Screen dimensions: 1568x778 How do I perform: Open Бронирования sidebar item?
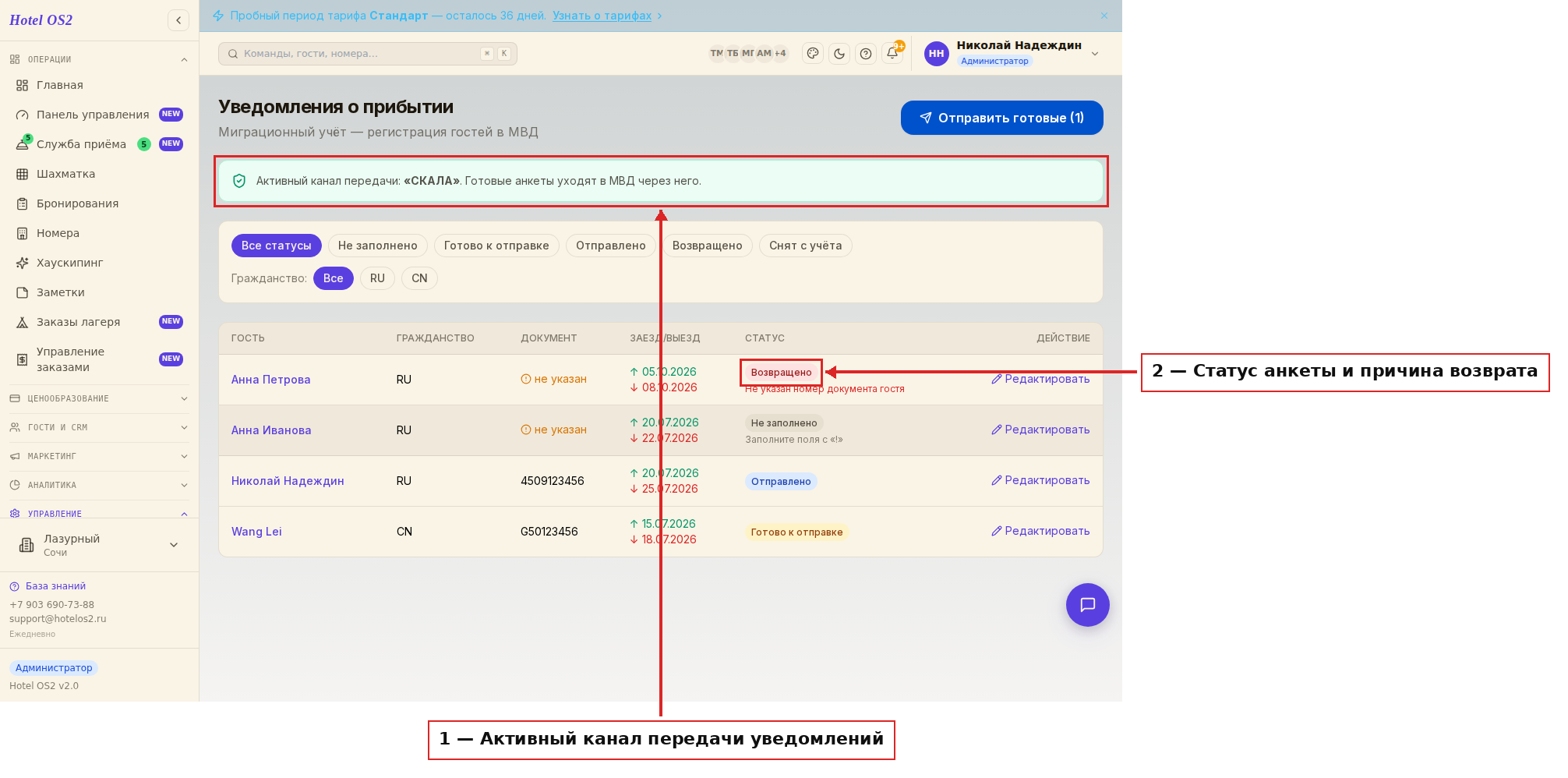(x=99, y=203)
